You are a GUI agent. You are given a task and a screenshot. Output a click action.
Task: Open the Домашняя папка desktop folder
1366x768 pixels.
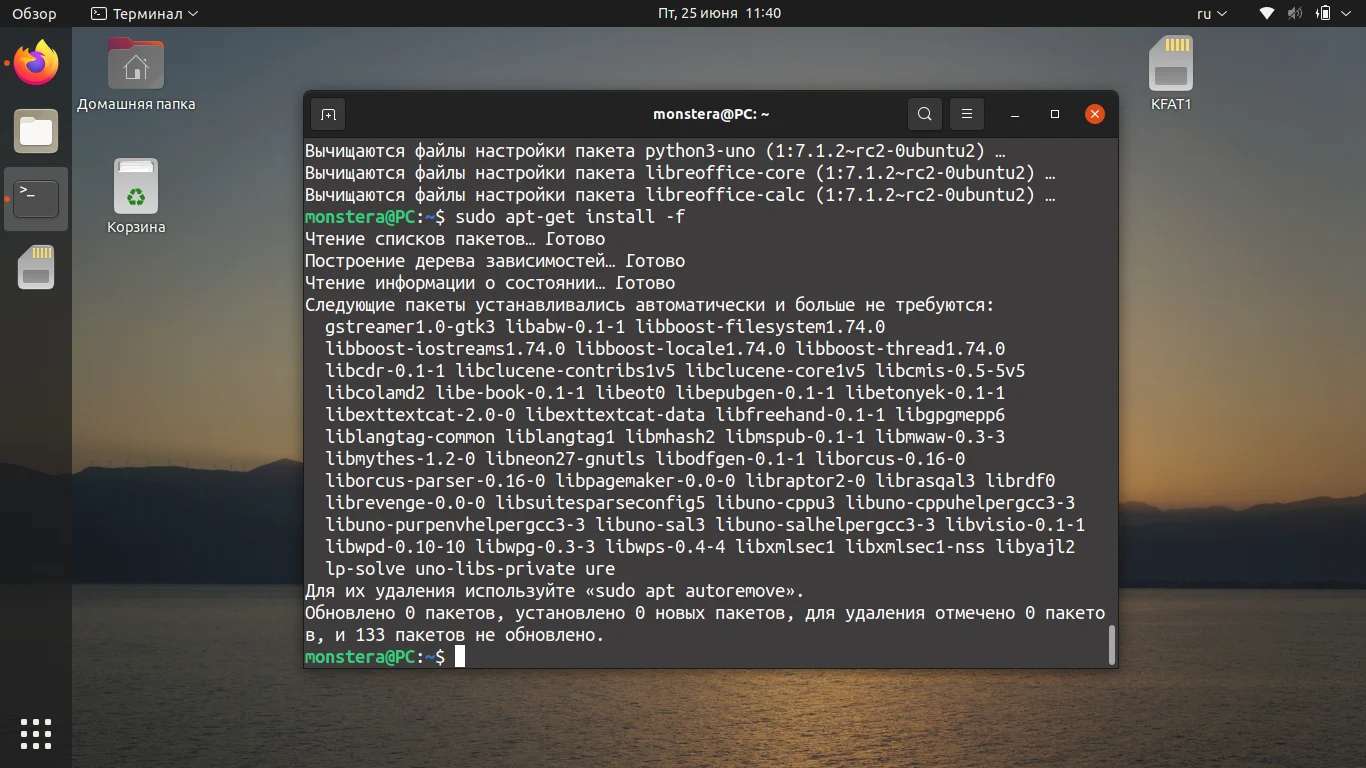coord(136,74)
